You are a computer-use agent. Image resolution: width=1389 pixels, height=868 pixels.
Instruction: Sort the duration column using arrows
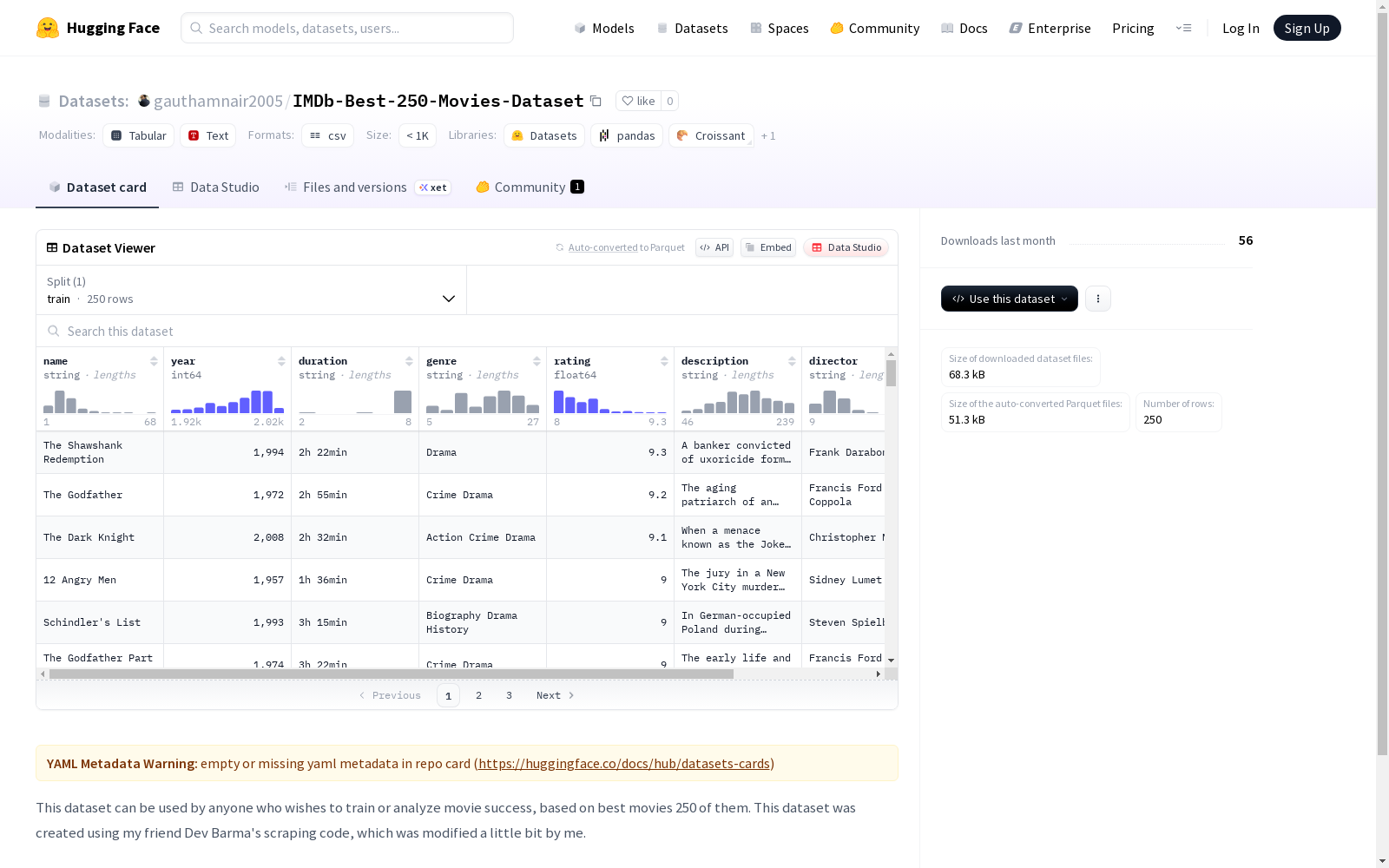point(409,361)
